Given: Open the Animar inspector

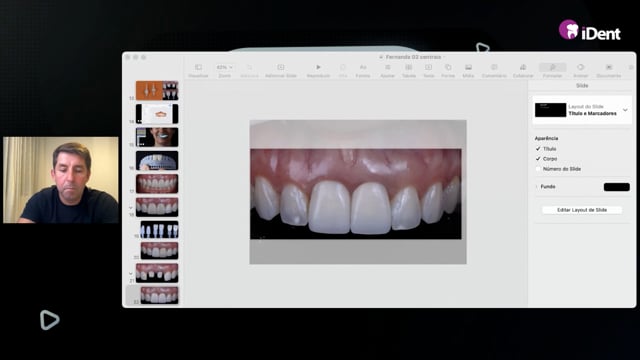Looking at the screenshot, I should [580, 67].
